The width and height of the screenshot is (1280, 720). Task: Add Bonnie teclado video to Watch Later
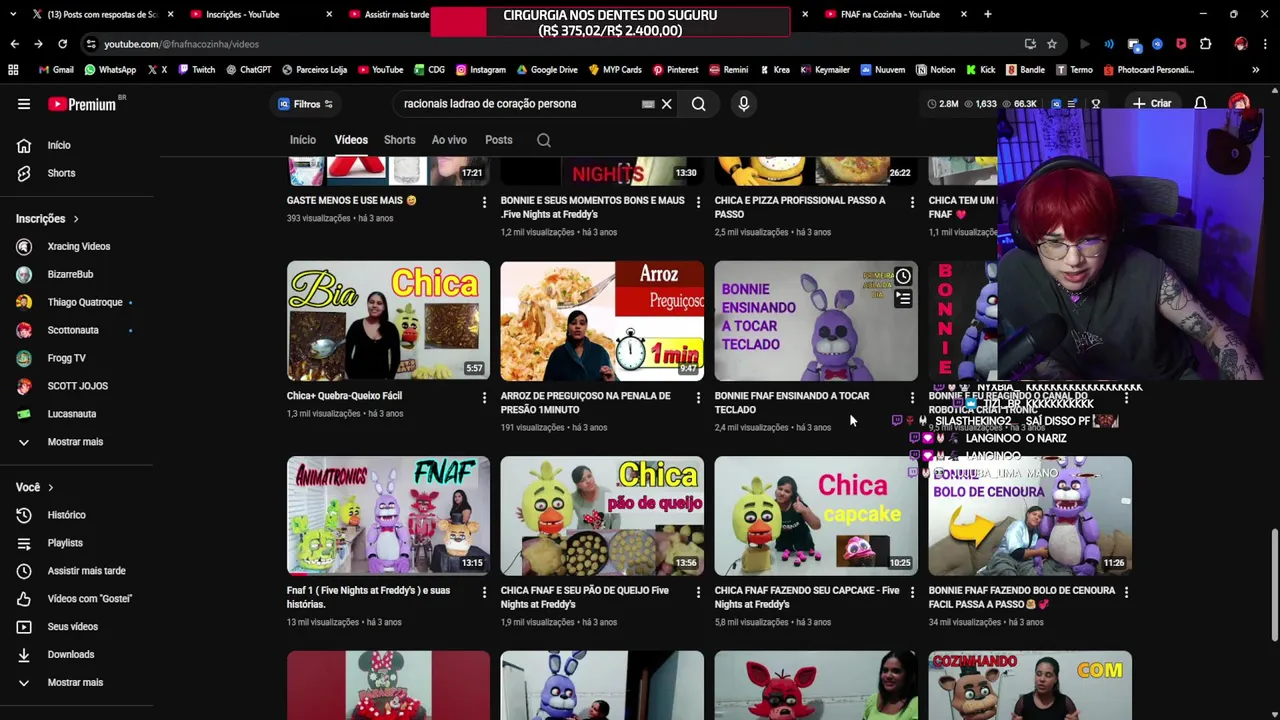[x=903, y=276]
